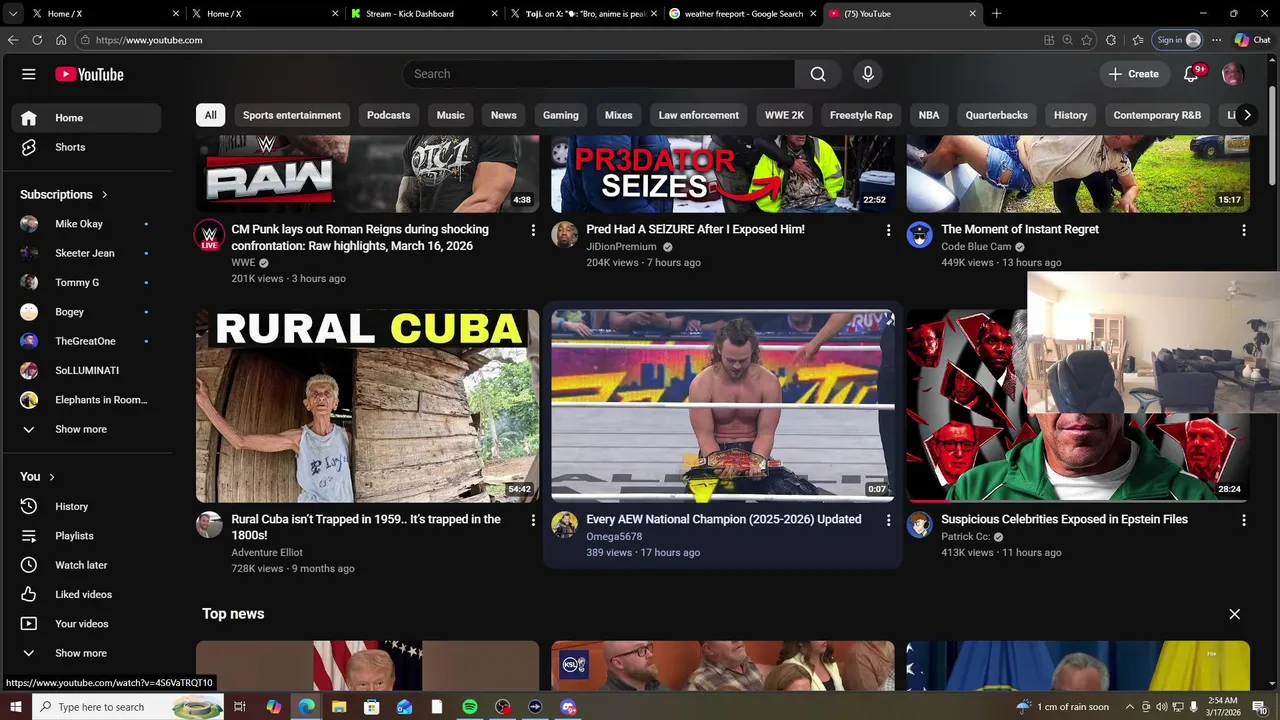Open new browser tab with plus button

click(x=996, y=14)
